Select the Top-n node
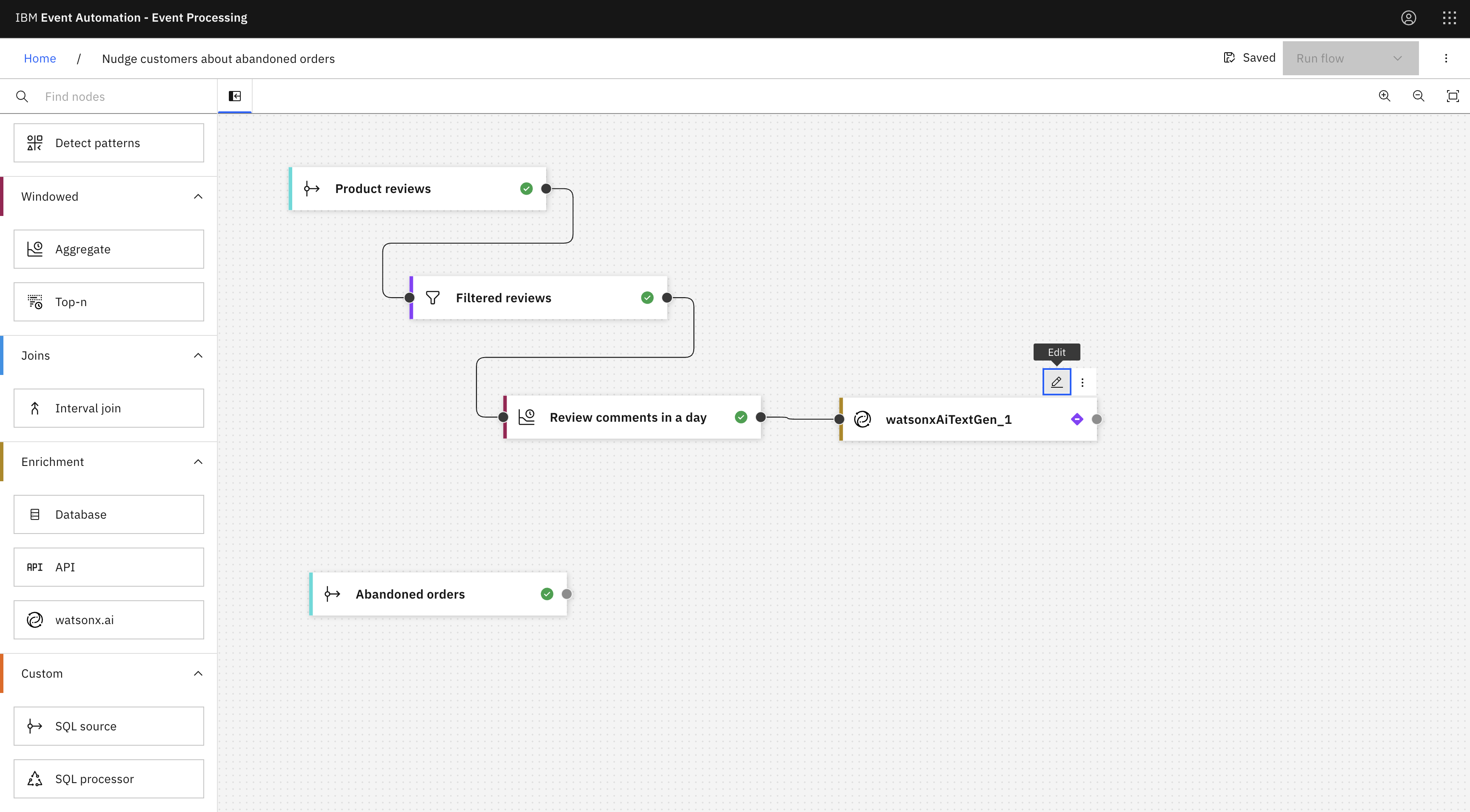Image resolution: width=1470 pixels, height=812 pixels. coord(108,302)
